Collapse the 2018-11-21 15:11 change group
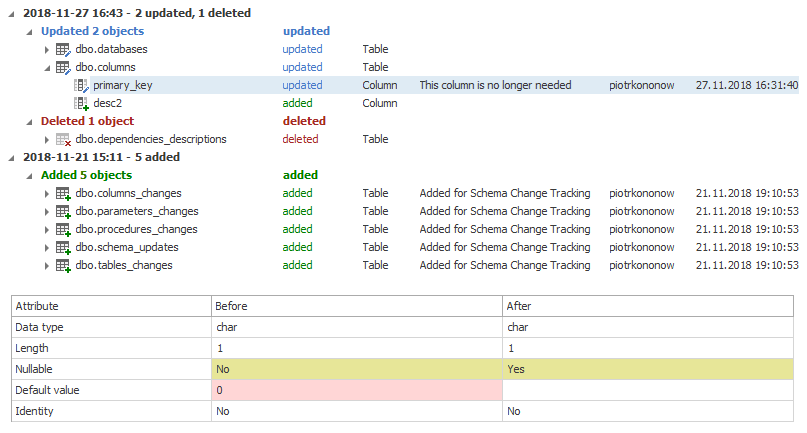The width and height of the screenshot is (807, 433). coord(12,158)
